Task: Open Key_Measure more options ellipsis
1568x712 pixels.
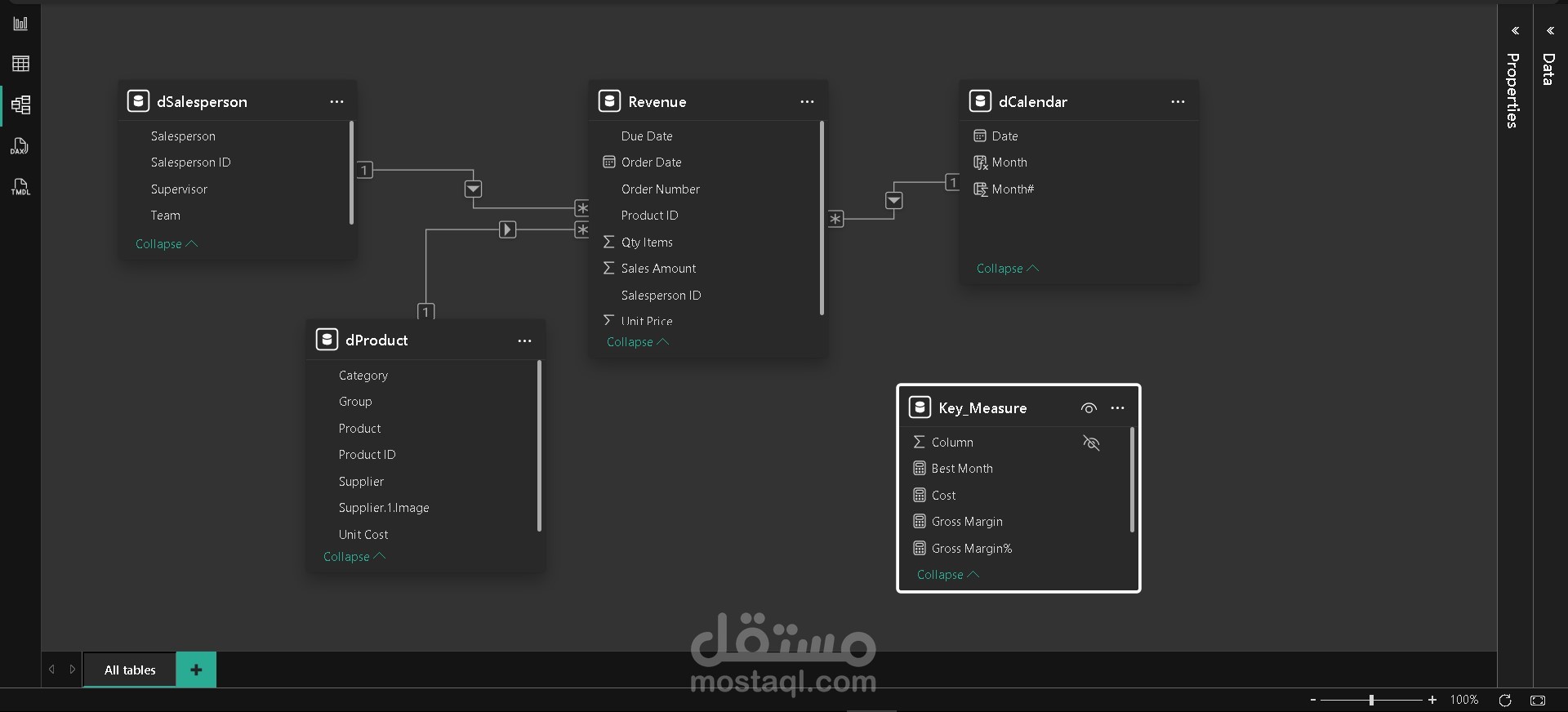Action: pos(1118,408)
